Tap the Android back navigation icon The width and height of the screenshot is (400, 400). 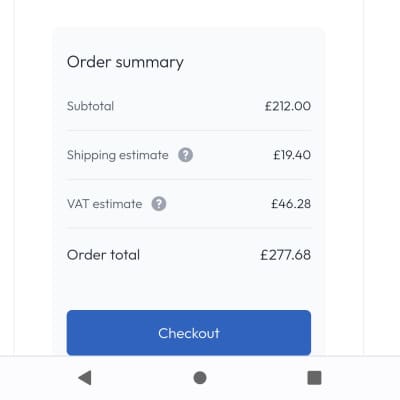(85, 378)
